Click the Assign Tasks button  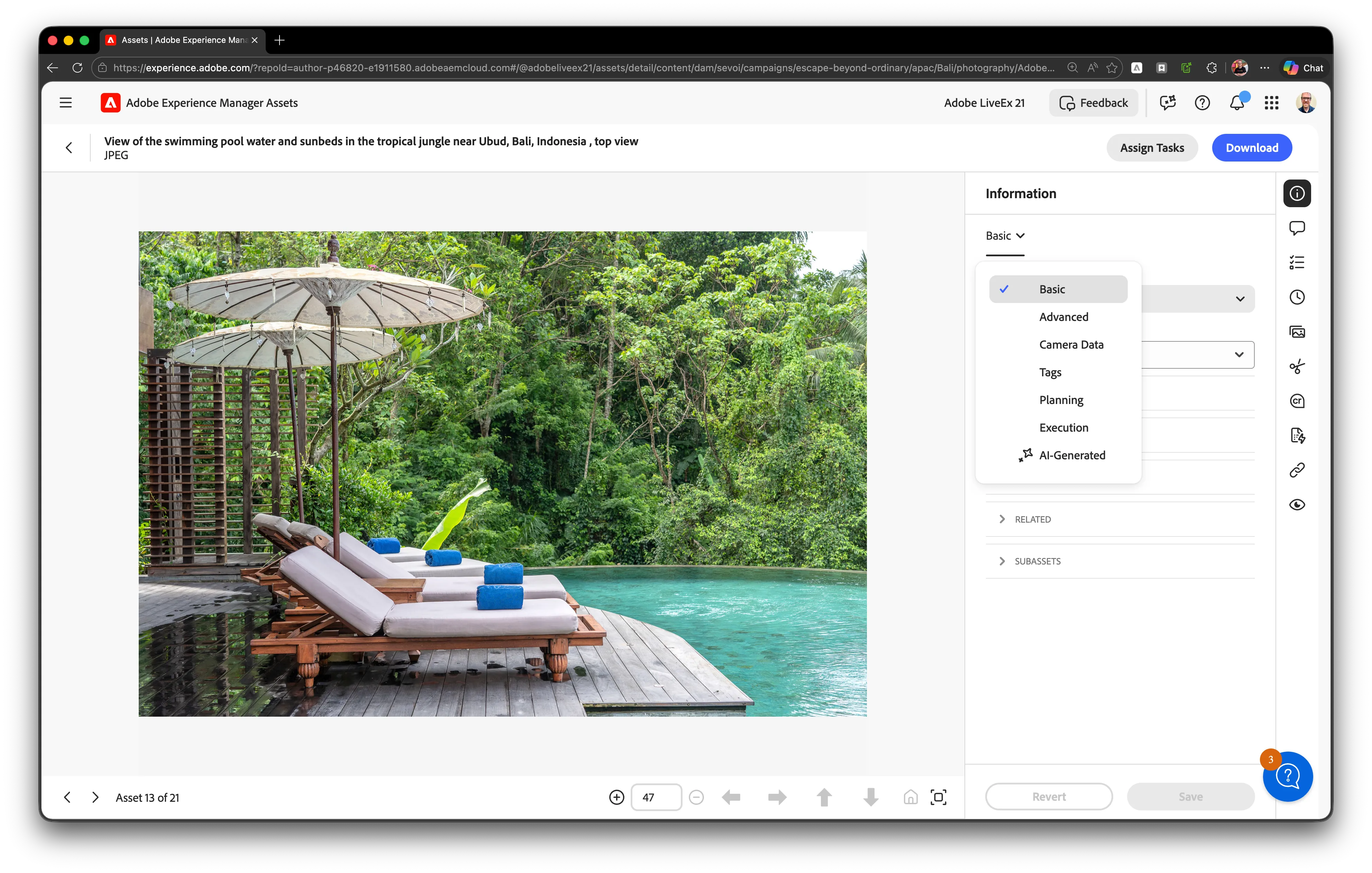(x=1152, y=148)
